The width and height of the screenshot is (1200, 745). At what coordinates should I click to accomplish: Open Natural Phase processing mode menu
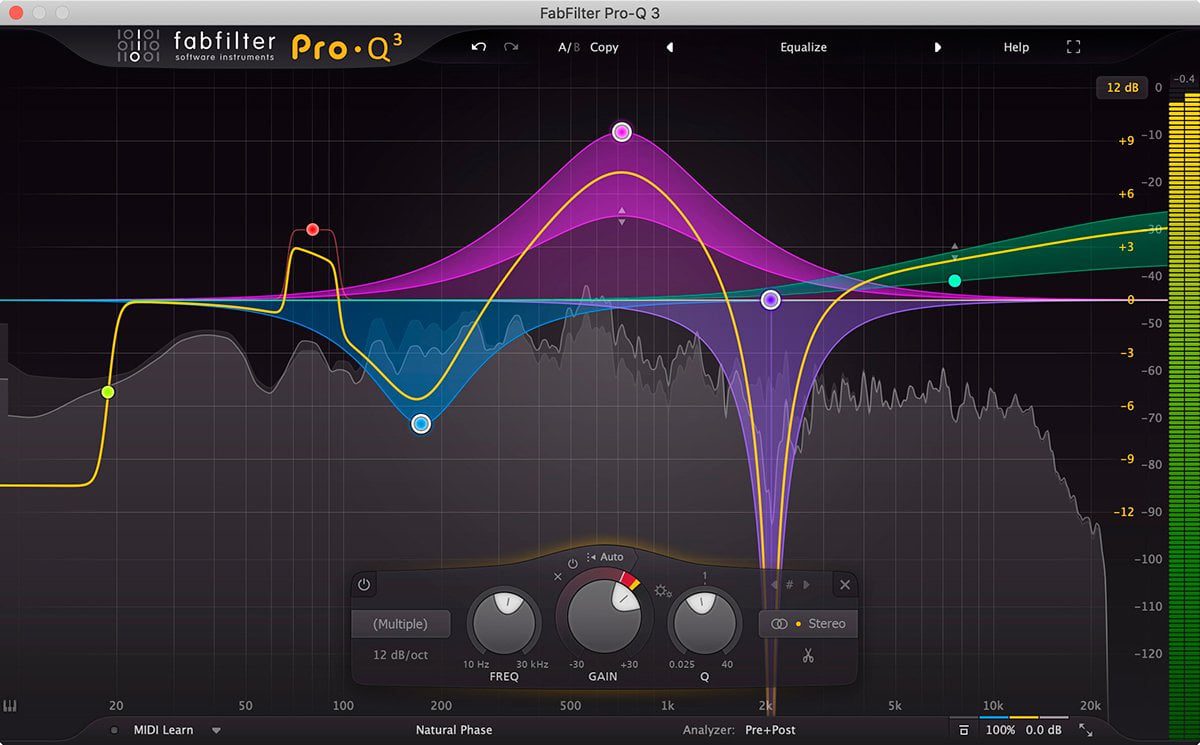pos(454,730)
